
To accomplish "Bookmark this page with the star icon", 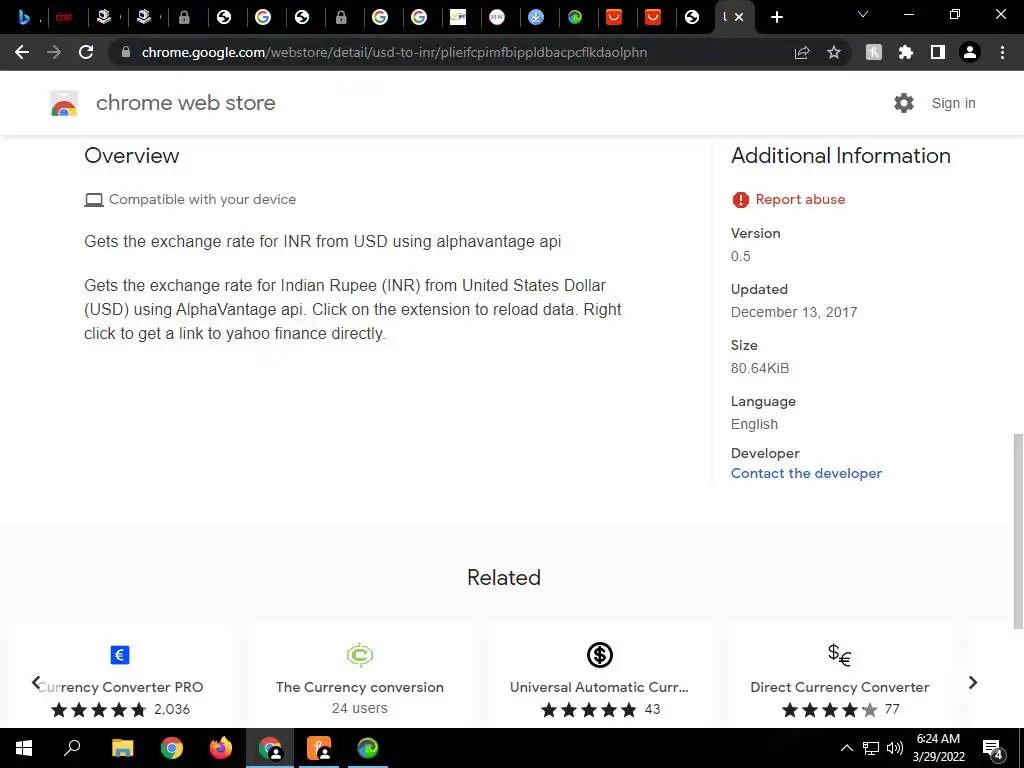I will click(834, 52).
